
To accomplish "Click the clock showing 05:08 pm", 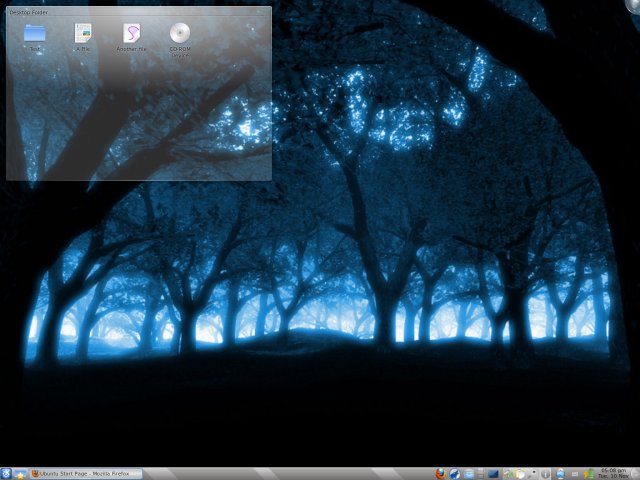I will [613, 473].
